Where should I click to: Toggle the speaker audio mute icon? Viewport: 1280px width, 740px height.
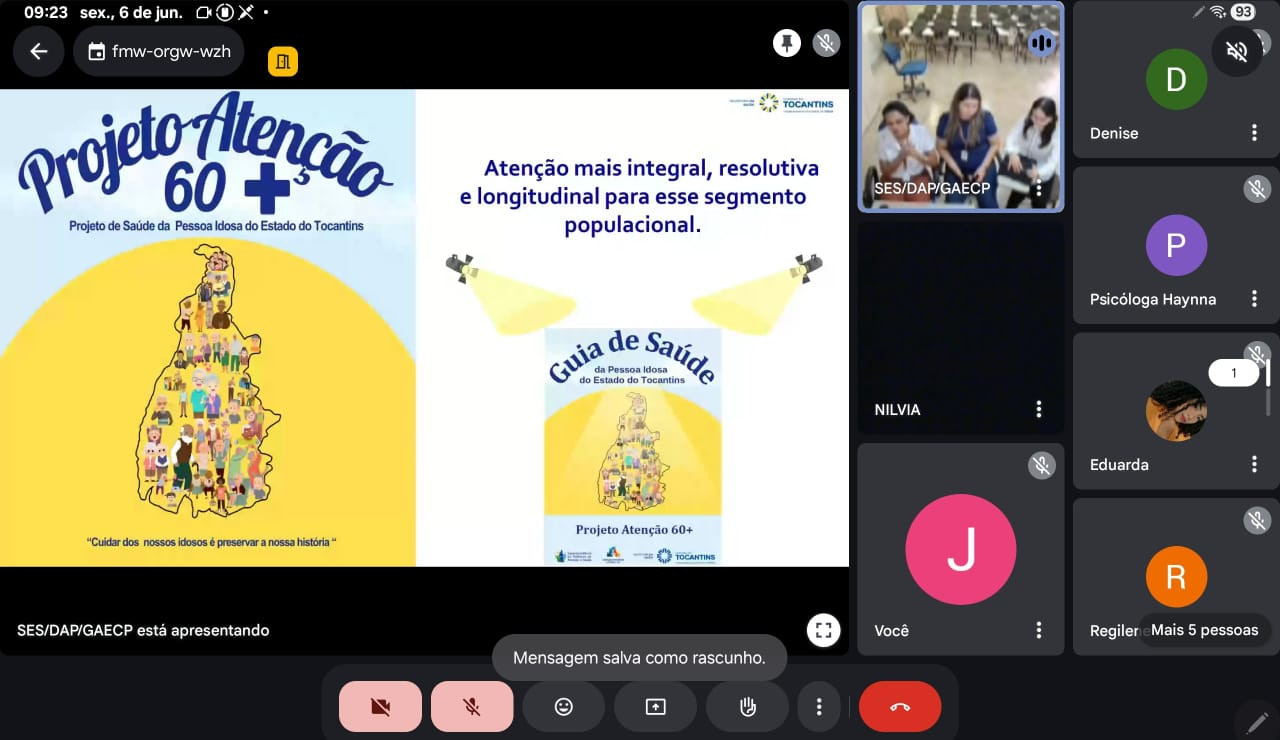point(1237,52)
